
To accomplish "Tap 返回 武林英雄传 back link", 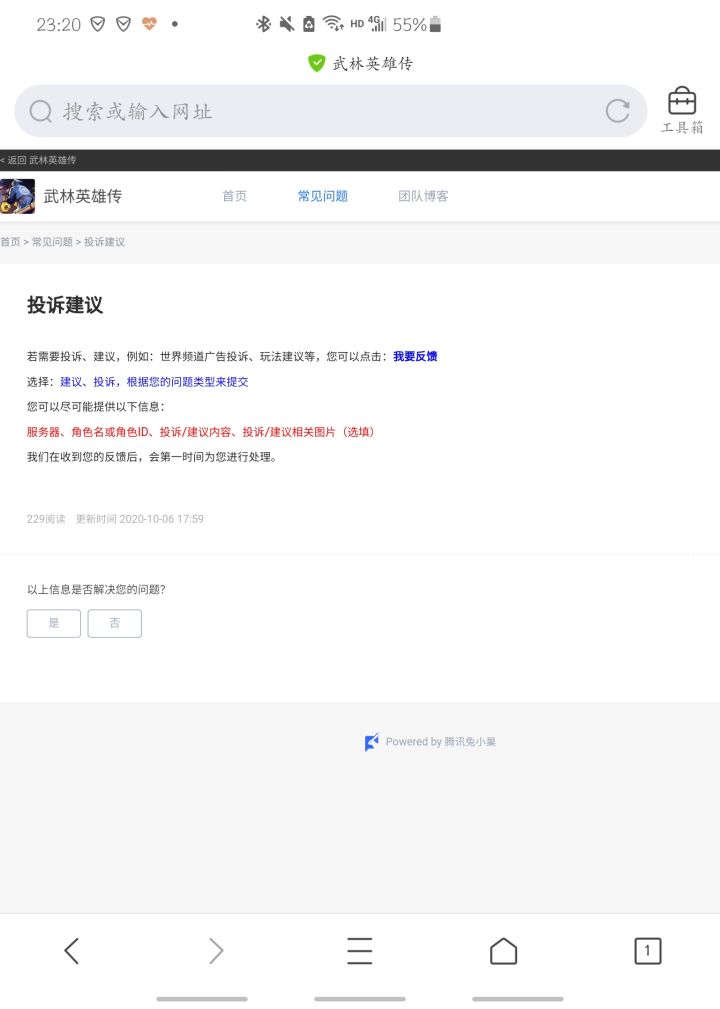I will (38, 160).
